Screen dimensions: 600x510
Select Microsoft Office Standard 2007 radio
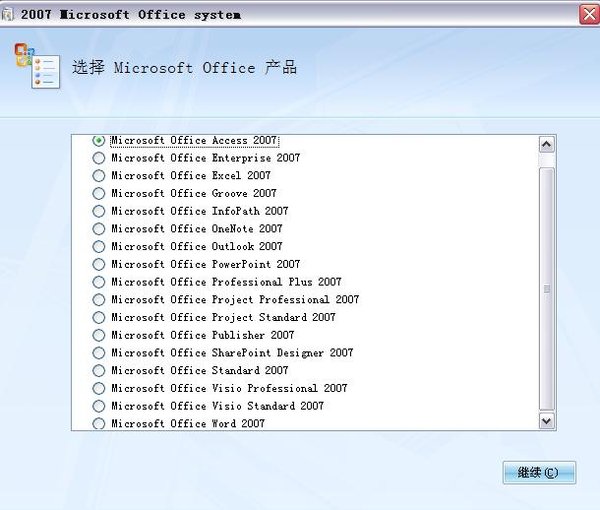click(x=98, y=370)
